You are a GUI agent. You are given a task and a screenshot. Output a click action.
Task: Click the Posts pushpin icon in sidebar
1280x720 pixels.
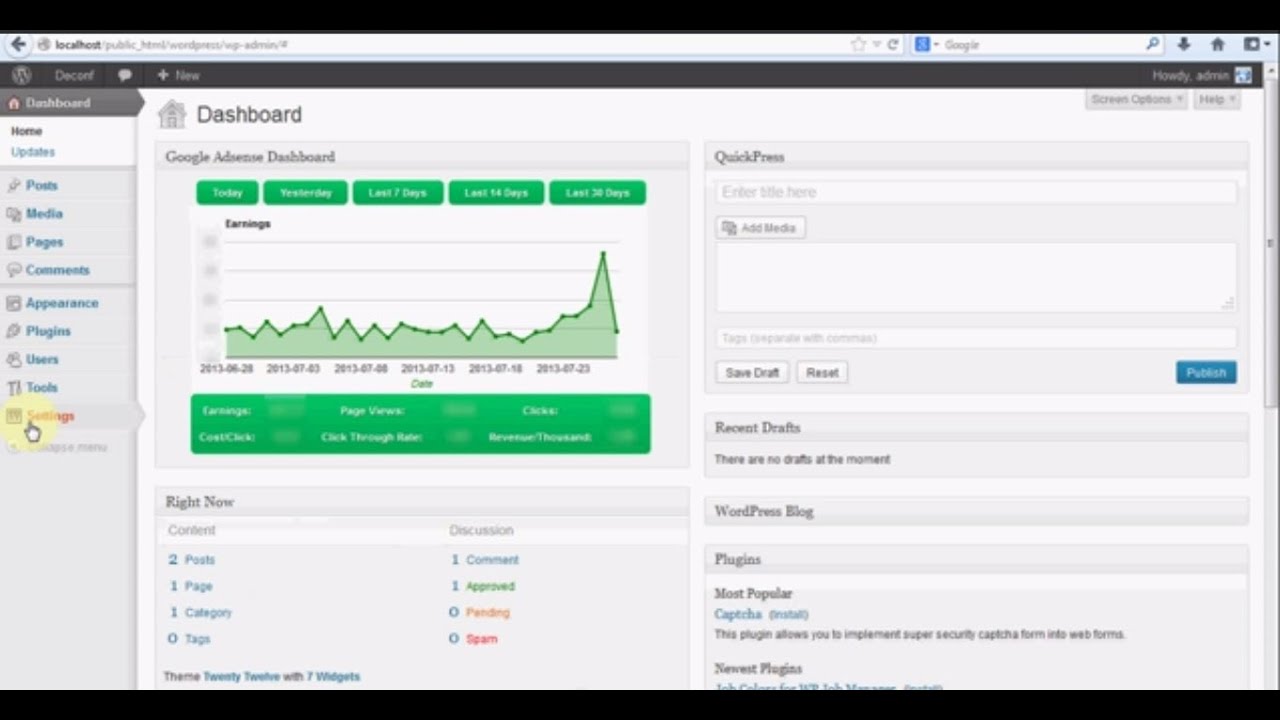pyautogui.click(x=14, y=185)
